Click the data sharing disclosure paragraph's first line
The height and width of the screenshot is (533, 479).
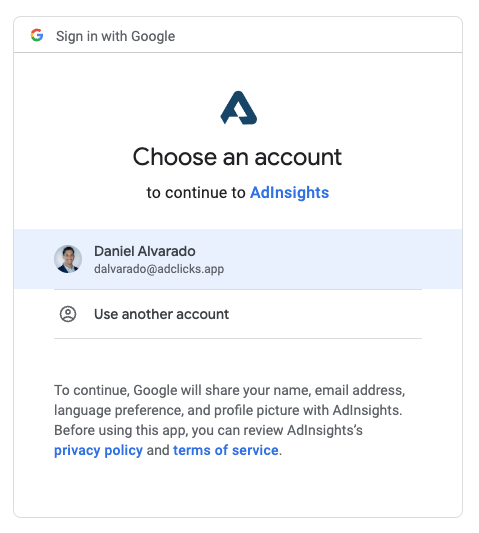pyautogui.click(x=229, y=390)
